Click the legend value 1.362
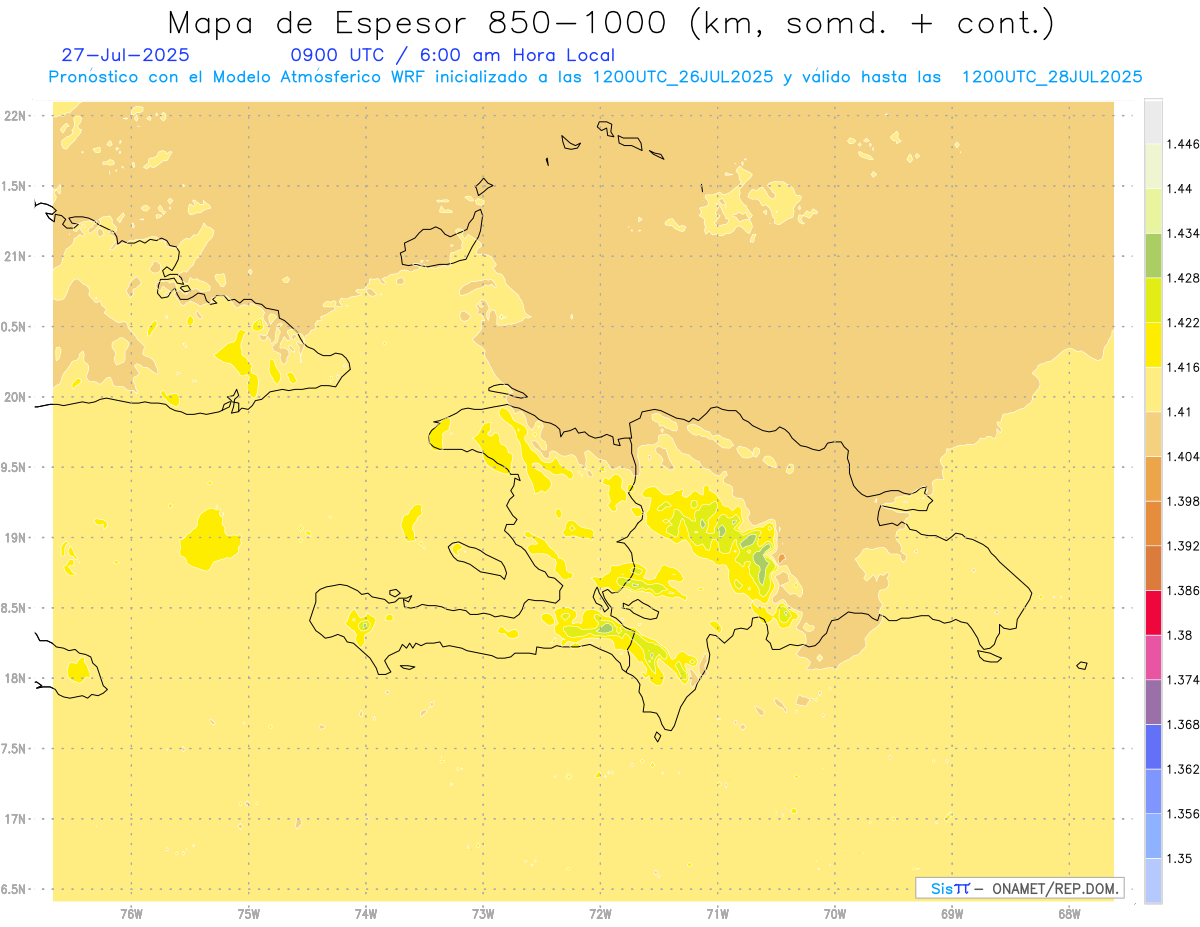The width and height of the screenshot is (1200, 927). pyautogui.click(x=1182, y=769)
